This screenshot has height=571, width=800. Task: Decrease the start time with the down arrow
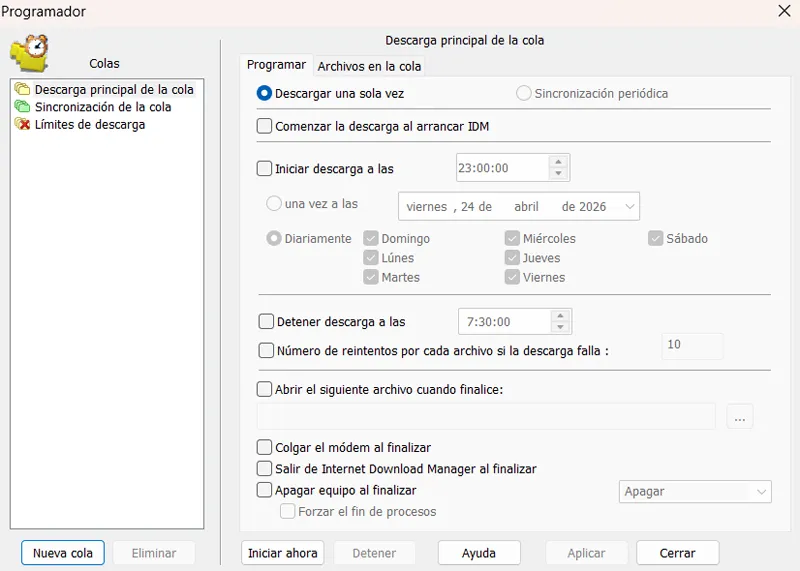[x=558, y=173]
